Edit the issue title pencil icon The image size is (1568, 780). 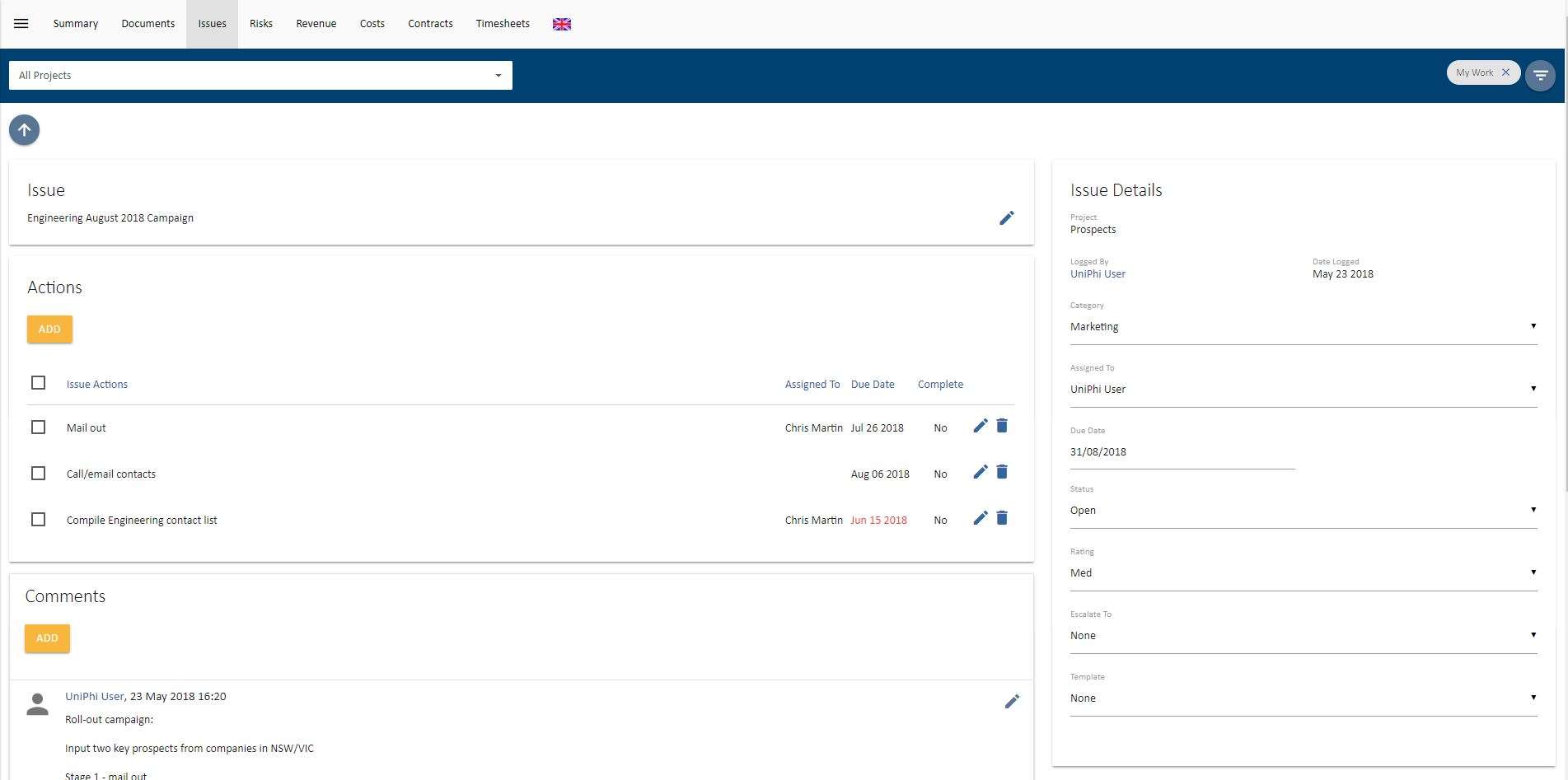pos(1007,218)
